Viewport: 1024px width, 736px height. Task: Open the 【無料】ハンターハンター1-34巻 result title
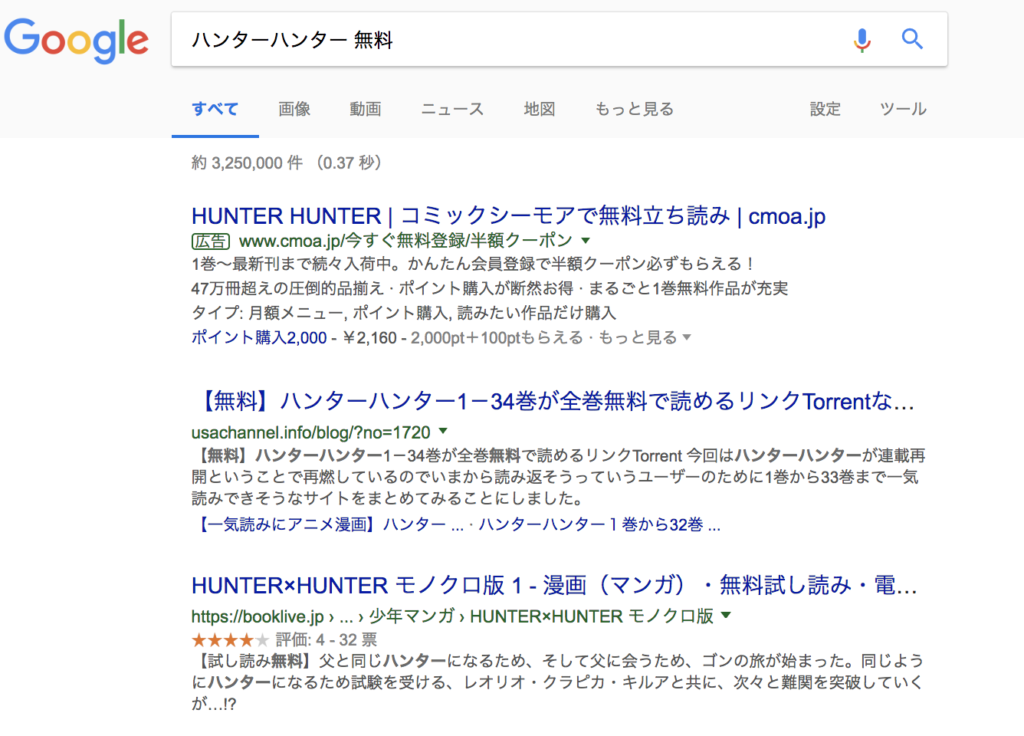tap(555, 401)
